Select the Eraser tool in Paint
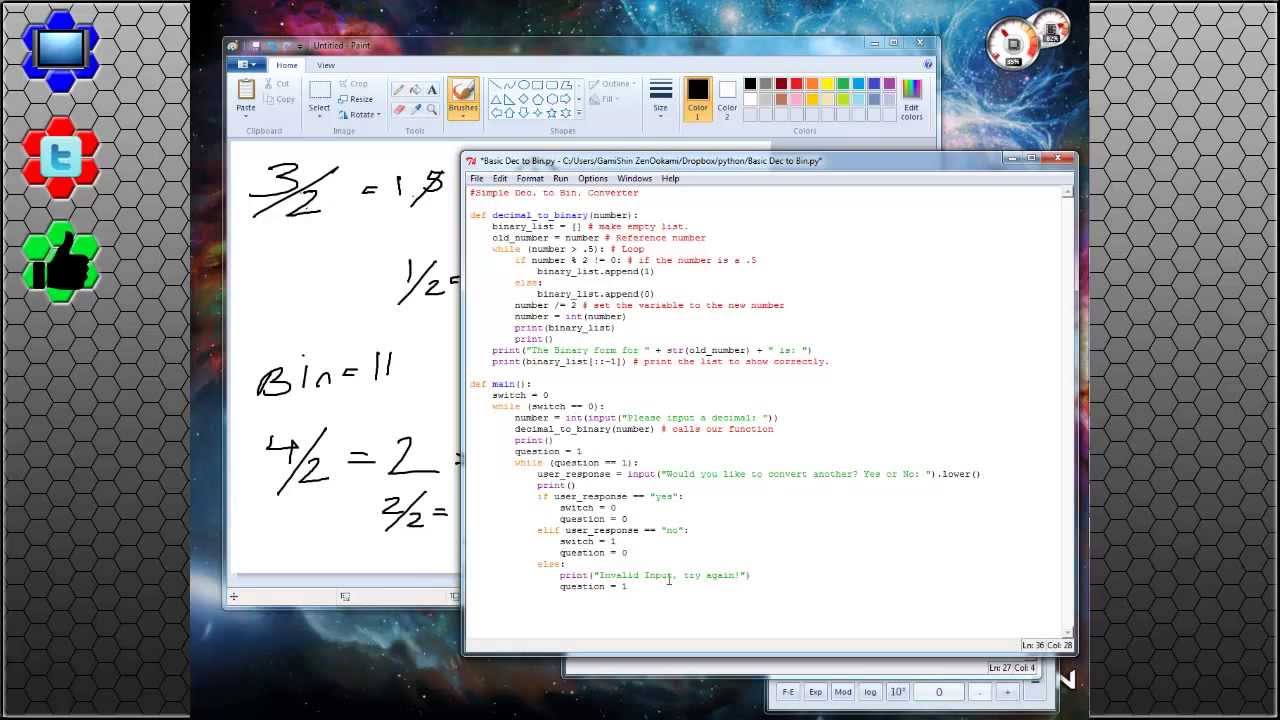 coord(399,109)
